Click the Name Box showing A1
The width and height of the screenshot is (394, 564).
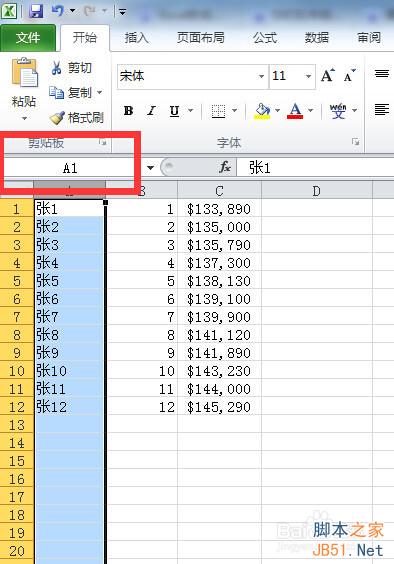[70, 168]
